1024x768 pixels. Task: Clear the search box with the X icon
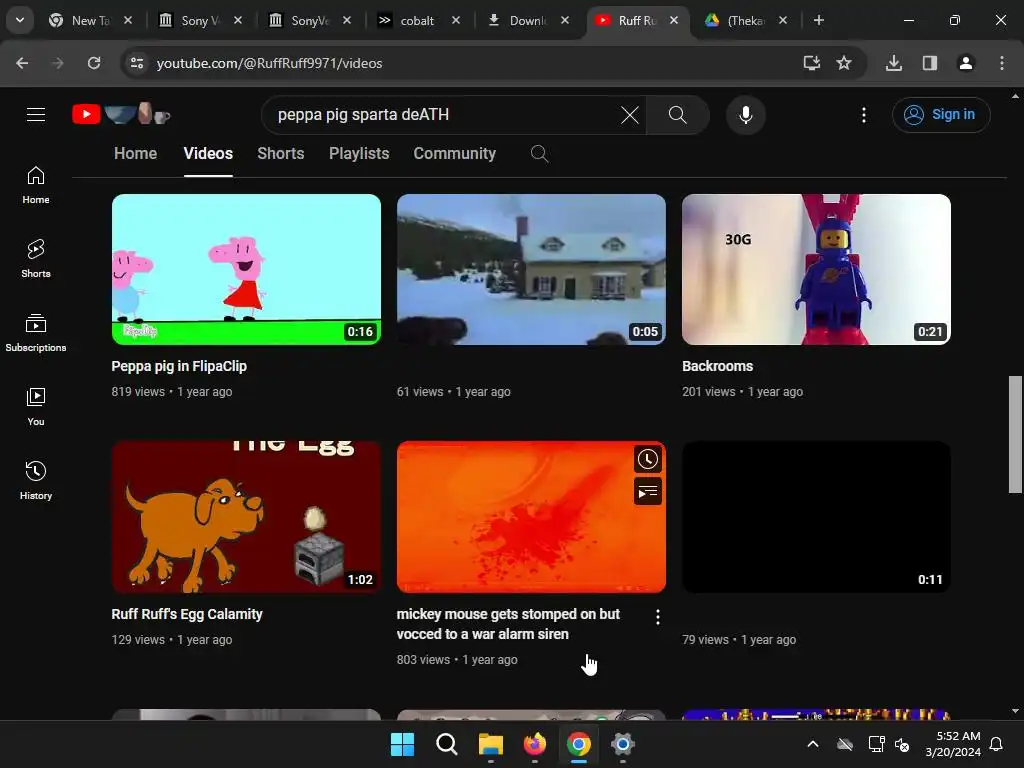630,115
